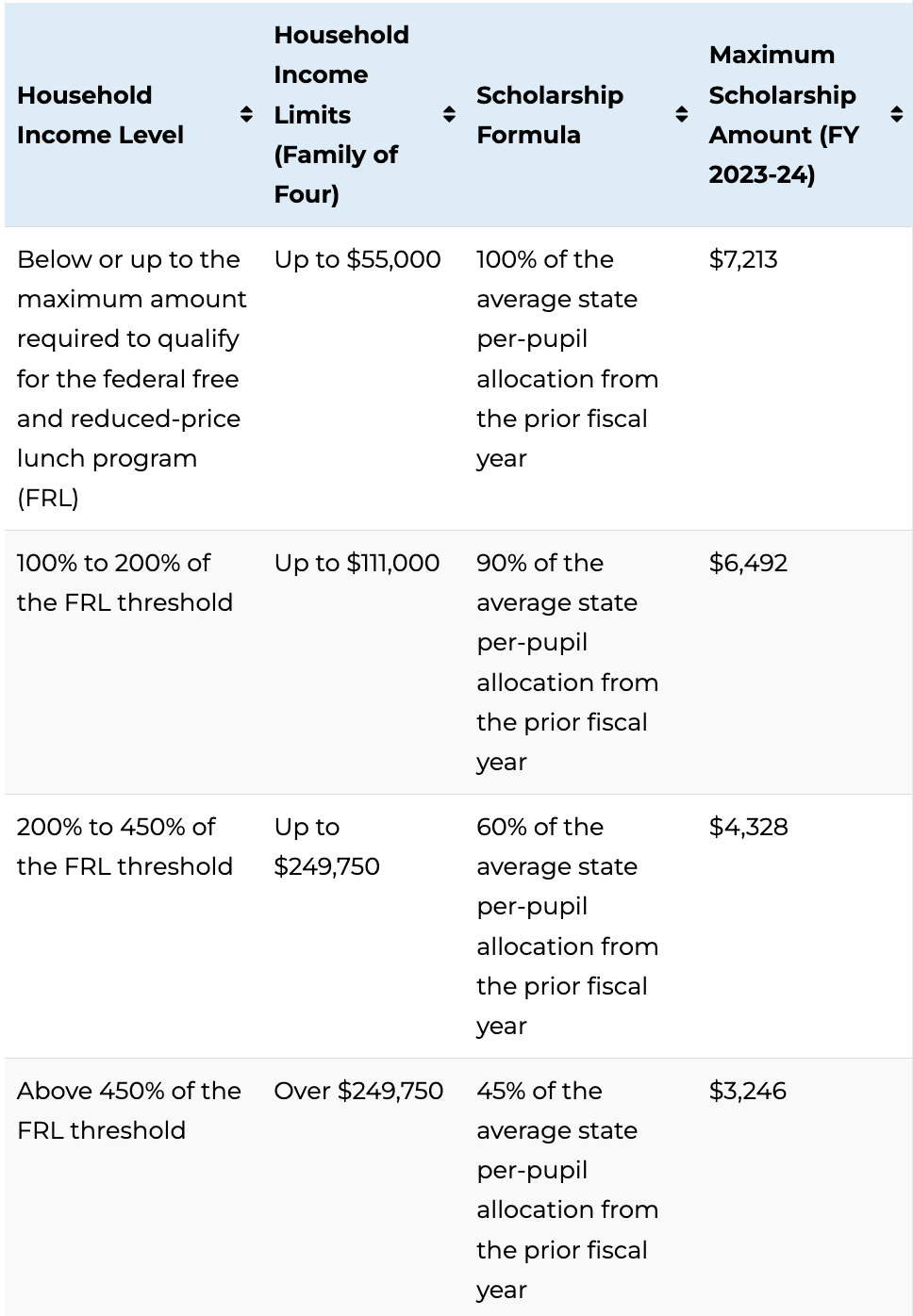Screen dimensions: 913x1316
Task: Select the $7,213 scholarship amount cell
Action: pyautogui.click(x=743, y=259)
